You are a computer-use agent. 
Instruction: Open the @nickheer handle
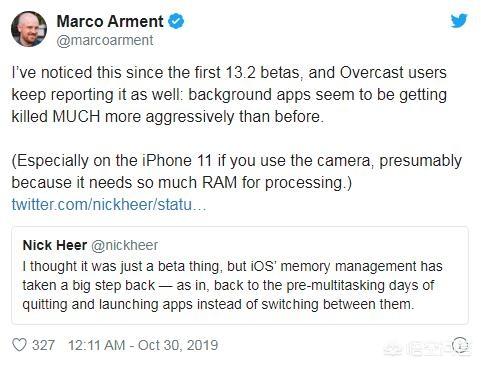[124, 245]
